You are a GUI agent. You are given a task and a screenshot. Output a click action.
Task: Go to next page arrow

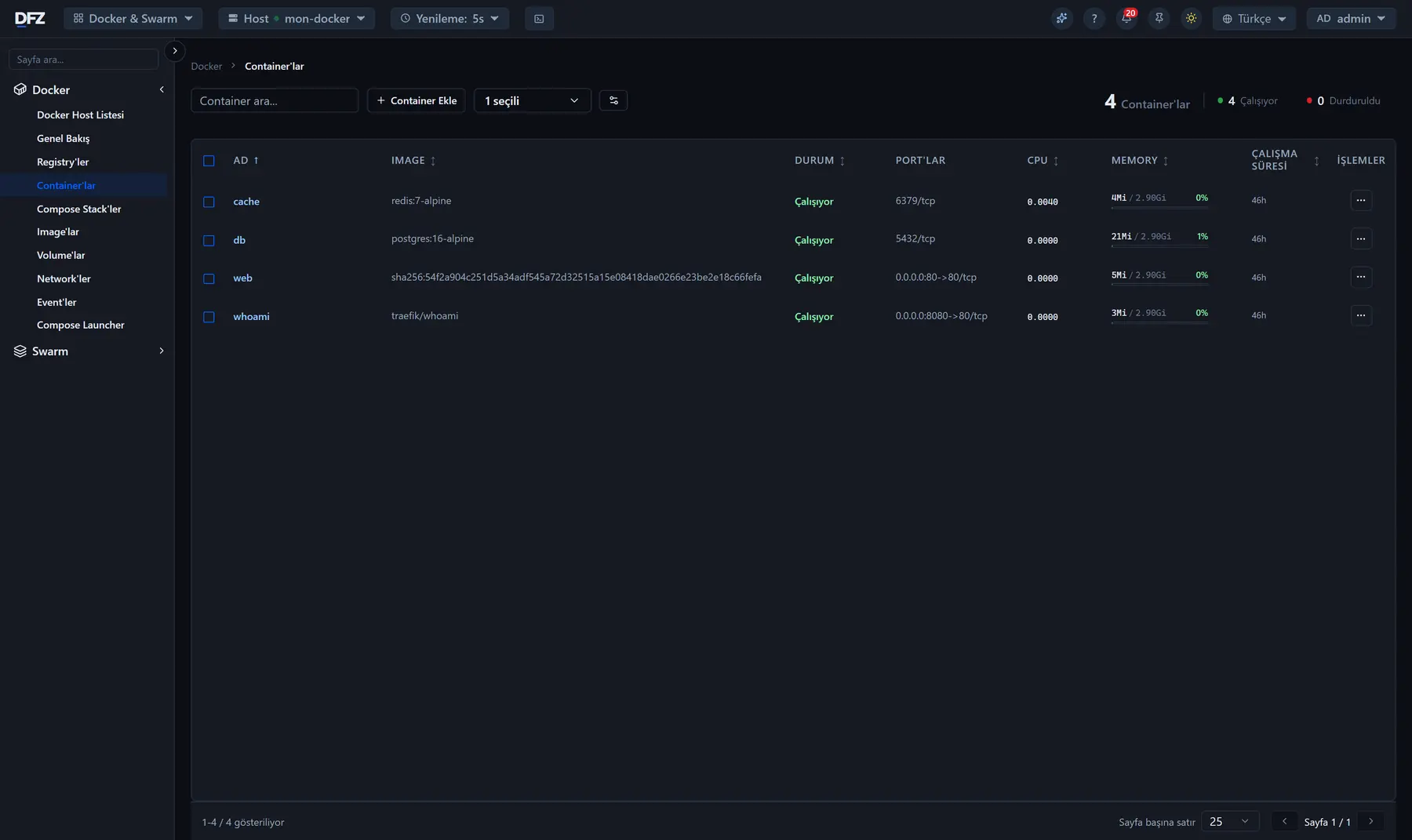(x=1371, y=821)
